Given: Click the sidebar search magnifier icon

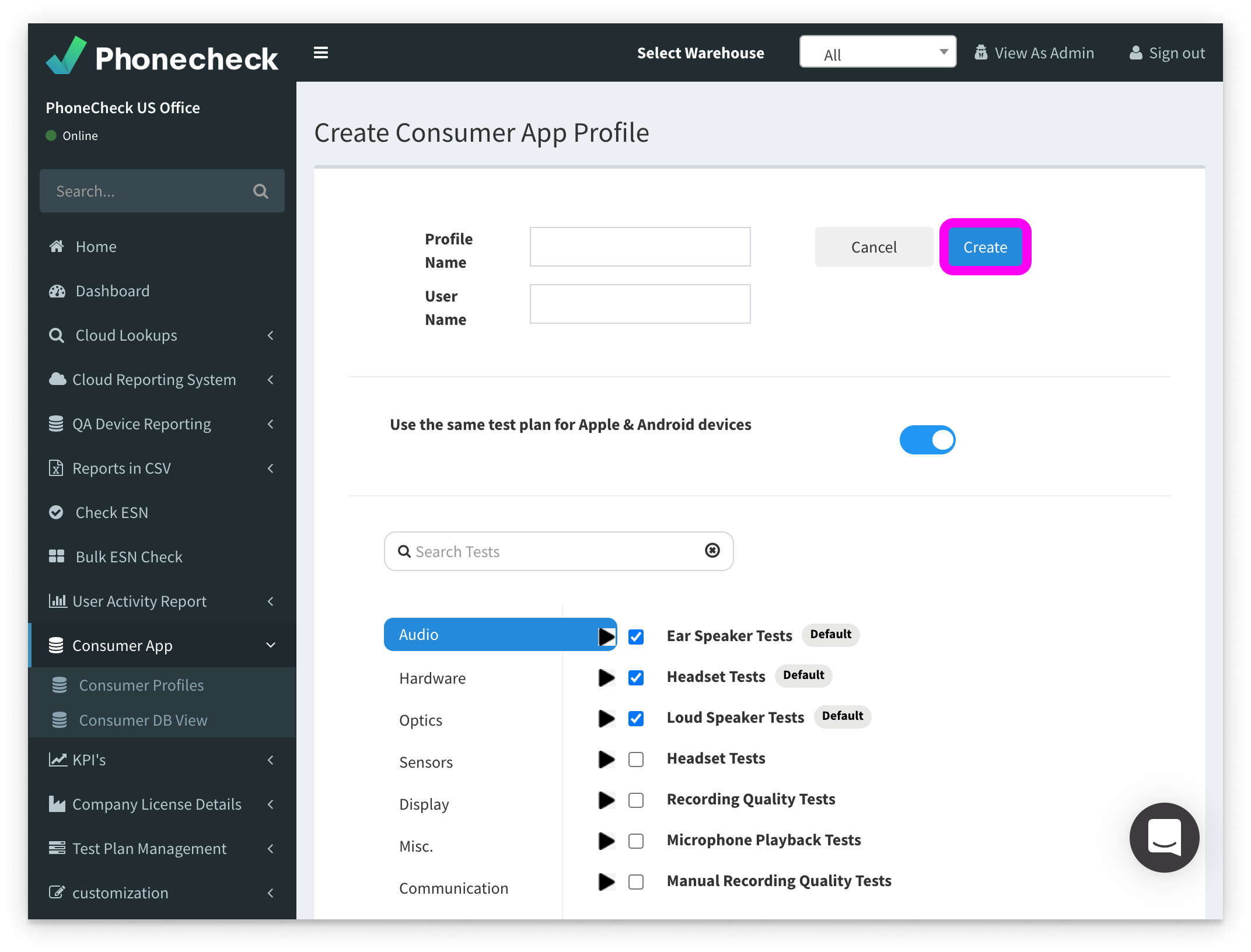Looking at the screenshot, I should 260,191.
